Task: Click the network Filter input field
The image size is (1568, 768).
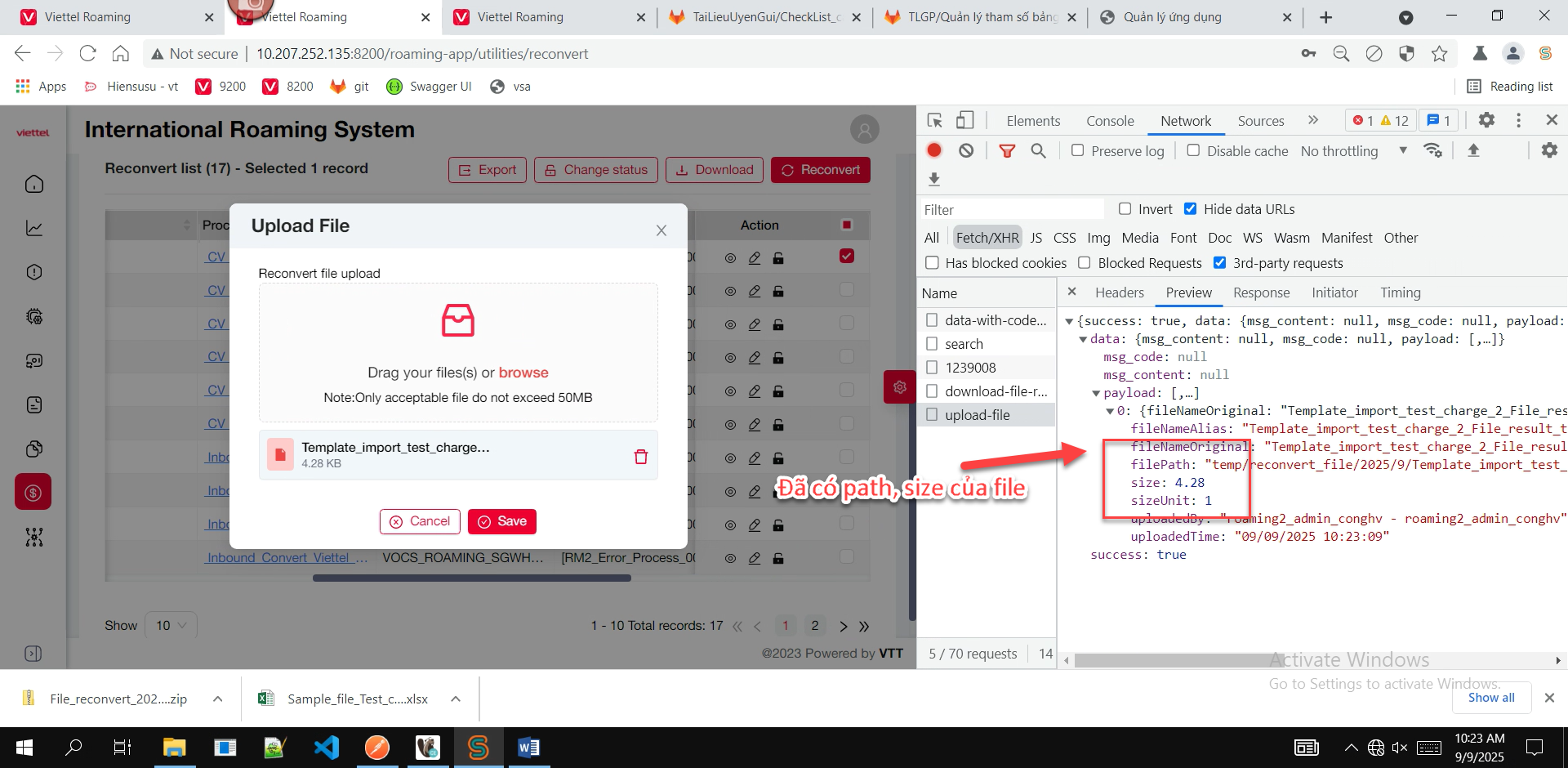Action: coord(1011,210)
